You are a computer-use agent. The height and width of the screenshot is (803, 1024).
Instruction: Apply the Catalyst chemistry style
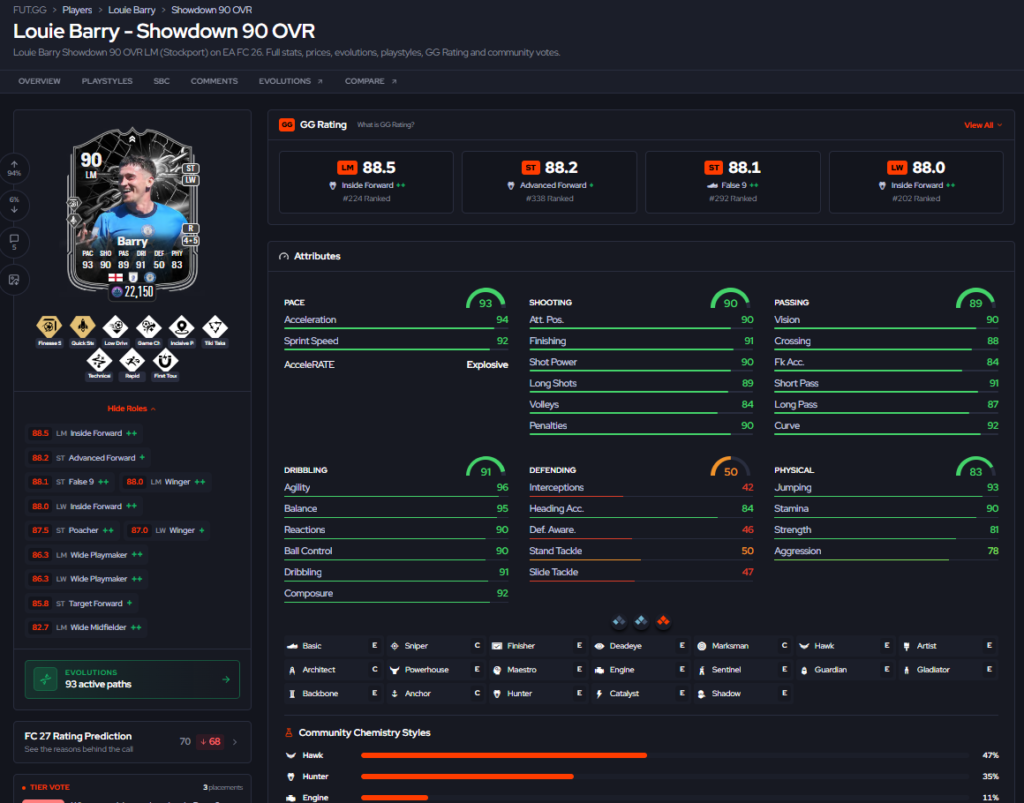(x=641, y=693)
